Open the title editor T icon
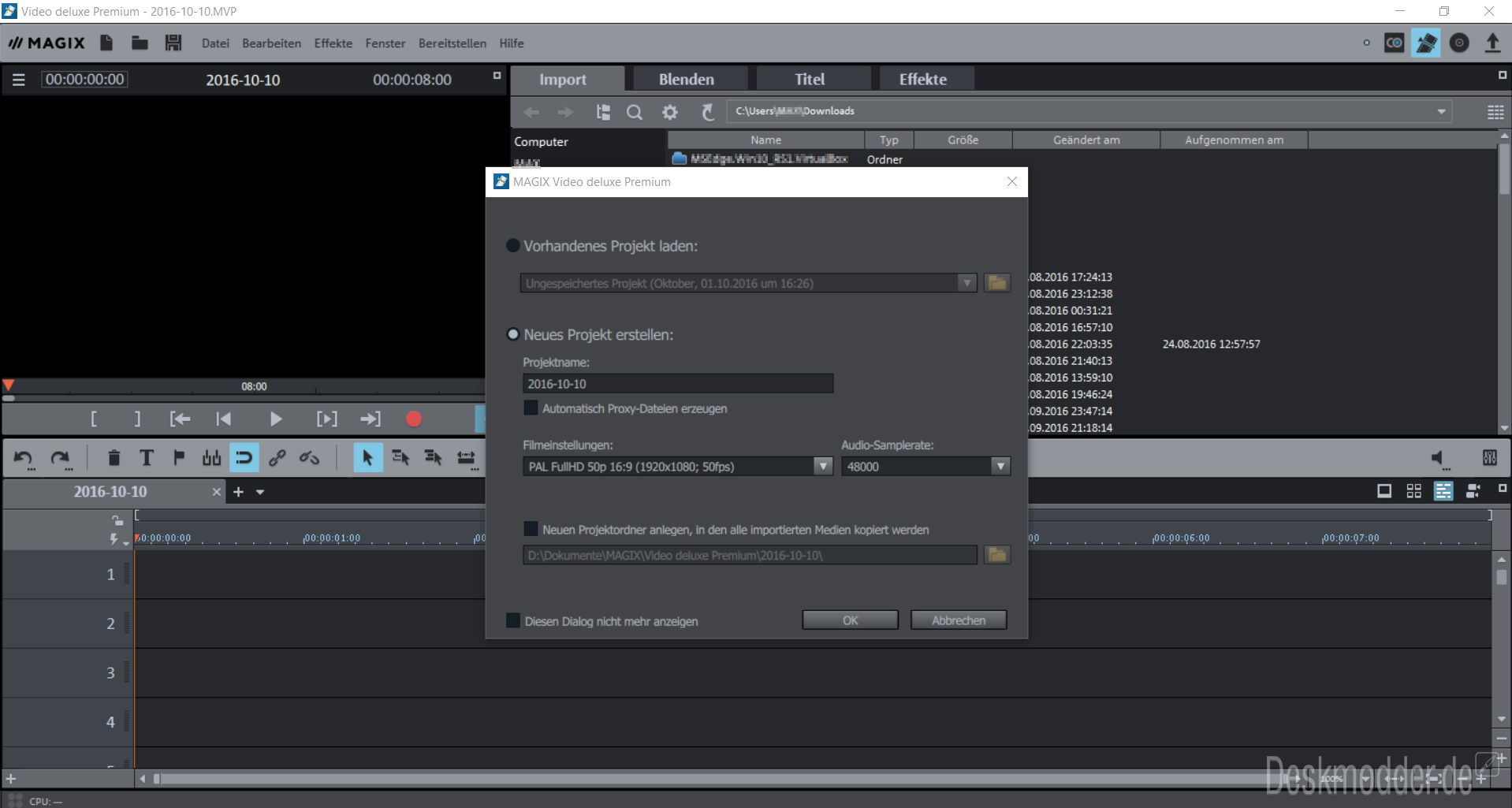 (146, 458)
